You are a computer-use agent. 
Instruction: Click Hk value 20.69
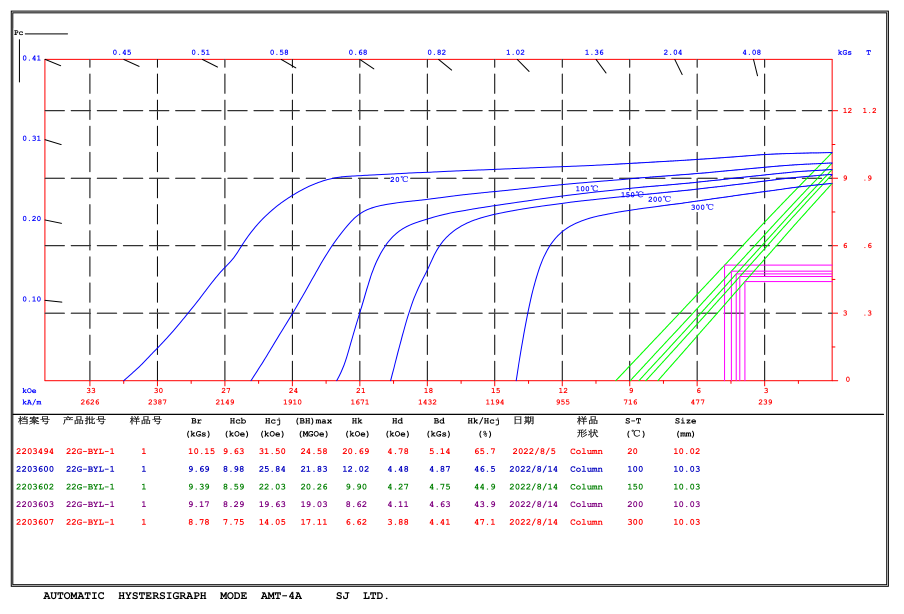[356, 451]
